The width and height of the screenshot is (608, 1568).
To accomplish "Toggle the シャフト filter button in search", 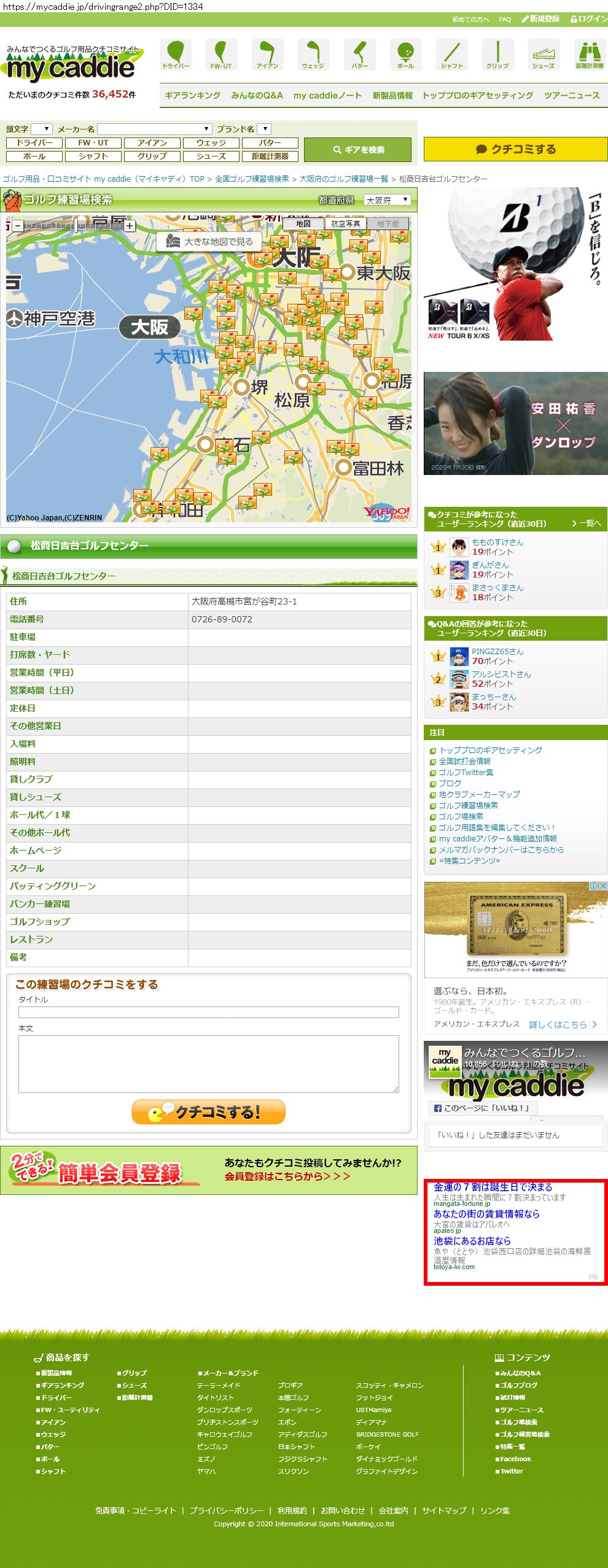I will (93, 156).
